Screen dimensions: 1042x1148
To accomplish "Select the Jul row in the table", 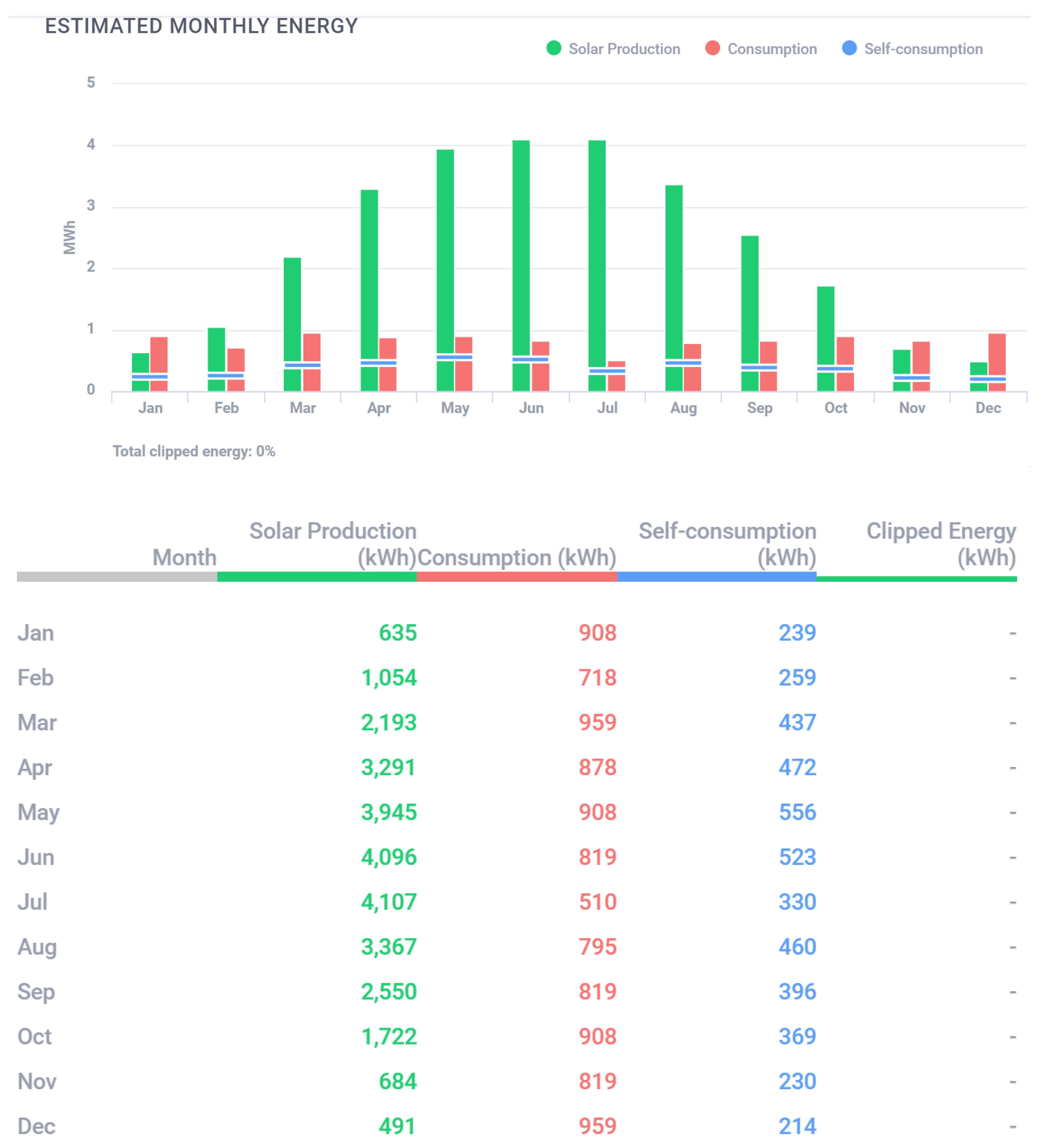I will (x=32, y=901).
